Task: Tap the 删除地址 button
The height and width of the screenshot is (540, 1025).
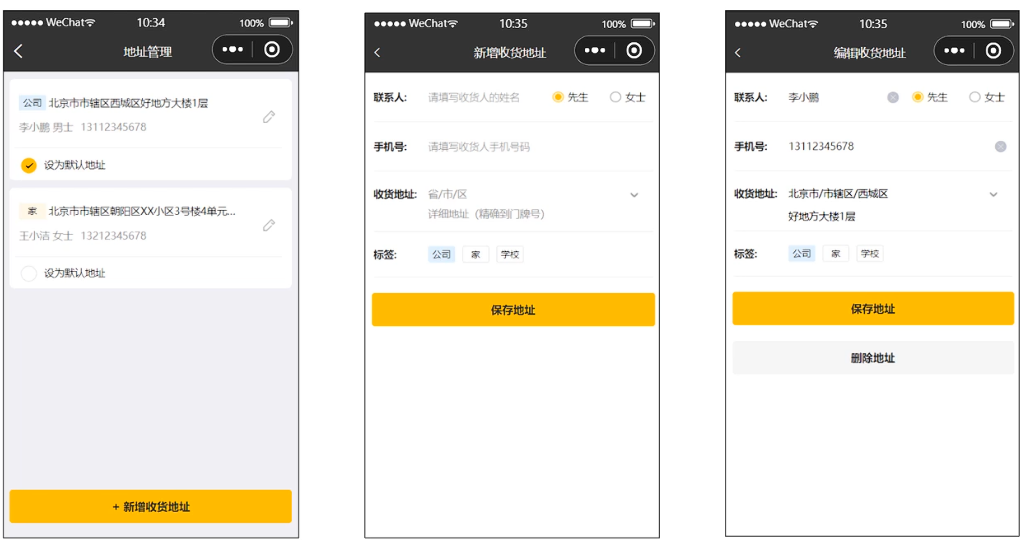Action: 872,358
